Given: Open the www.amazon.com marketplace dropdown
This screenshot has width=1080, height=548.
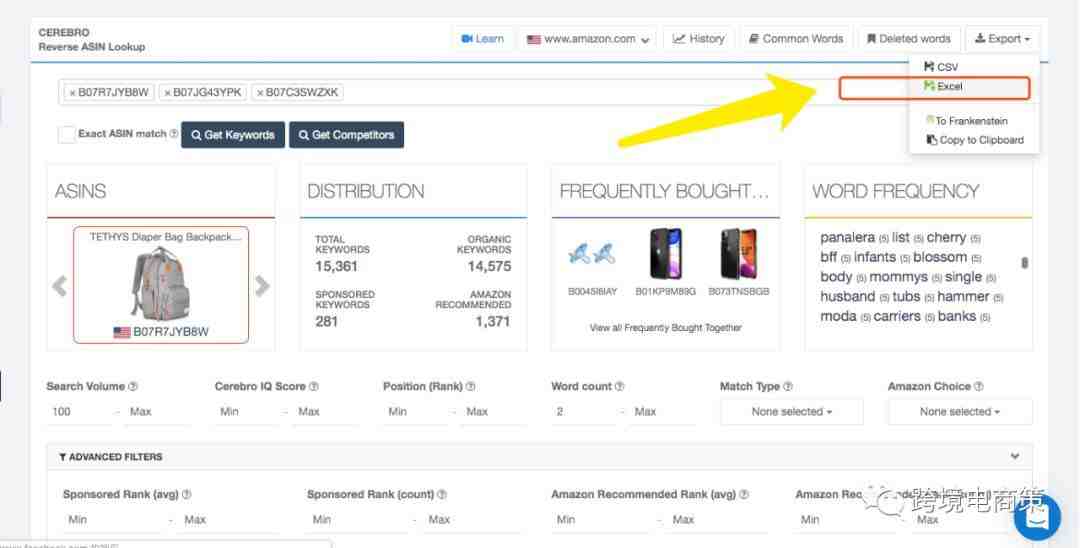Looking at the screenshot, I should (589, 39).
